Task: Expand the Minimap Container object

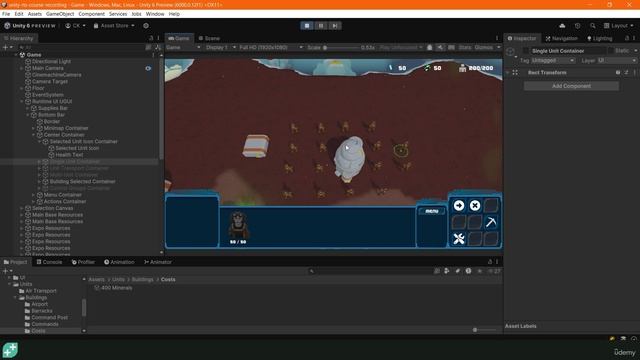Action: click(x=33, y=128)
